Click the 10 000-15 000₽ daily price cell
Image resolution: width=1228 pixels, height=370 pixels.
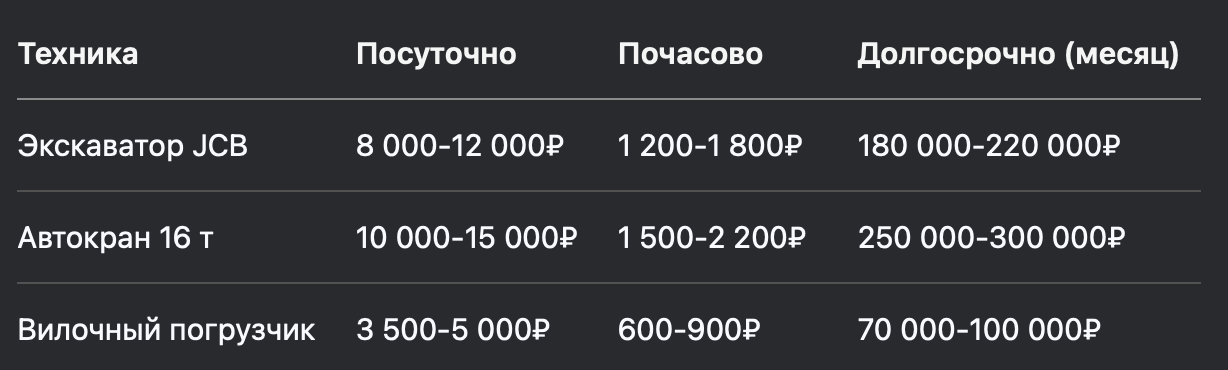coord(467,238)
